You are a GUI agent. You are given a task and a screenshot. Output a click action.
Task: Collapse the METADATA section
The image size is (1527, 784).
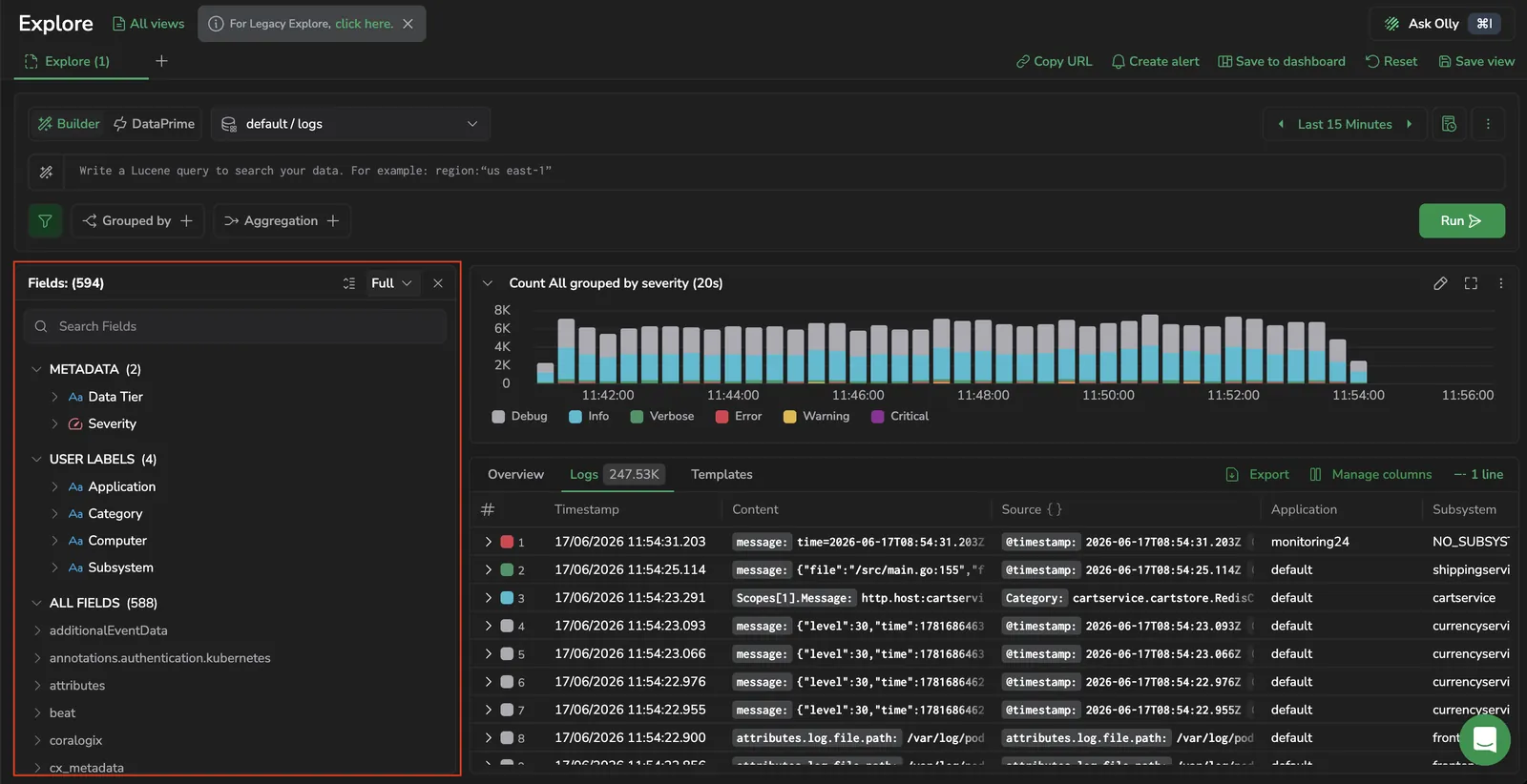tap(36, 369)
